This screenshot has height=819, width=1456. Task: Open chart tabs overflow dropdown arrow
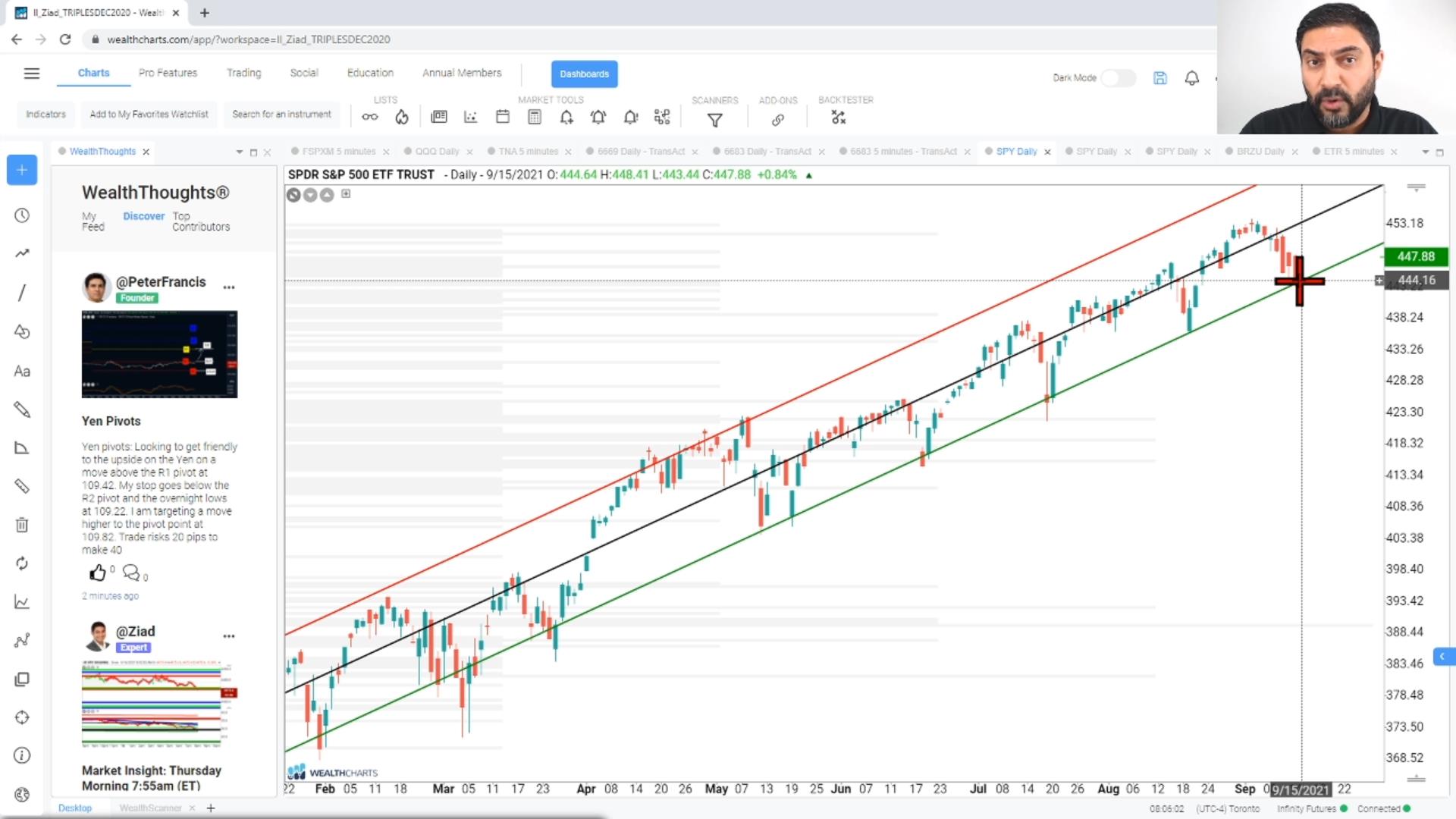pyautogui.click(x=1425, y=152)
